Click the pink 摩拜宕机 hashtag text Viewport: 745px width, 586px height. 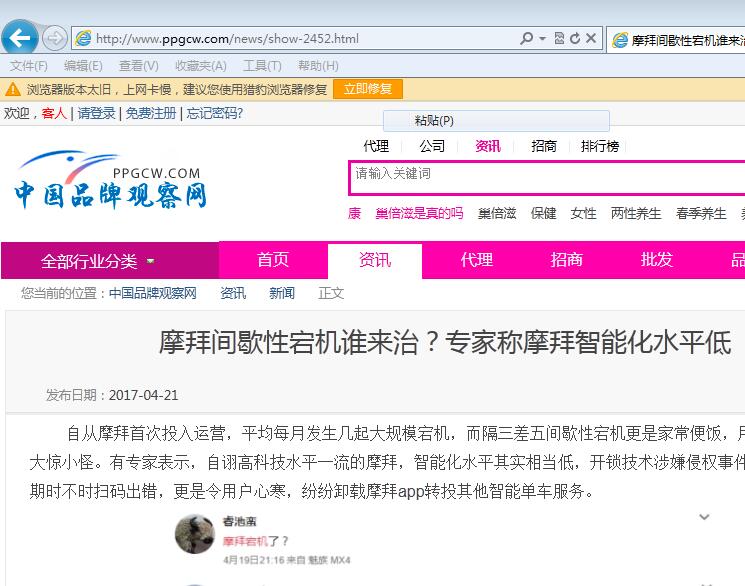coord(246,541)
